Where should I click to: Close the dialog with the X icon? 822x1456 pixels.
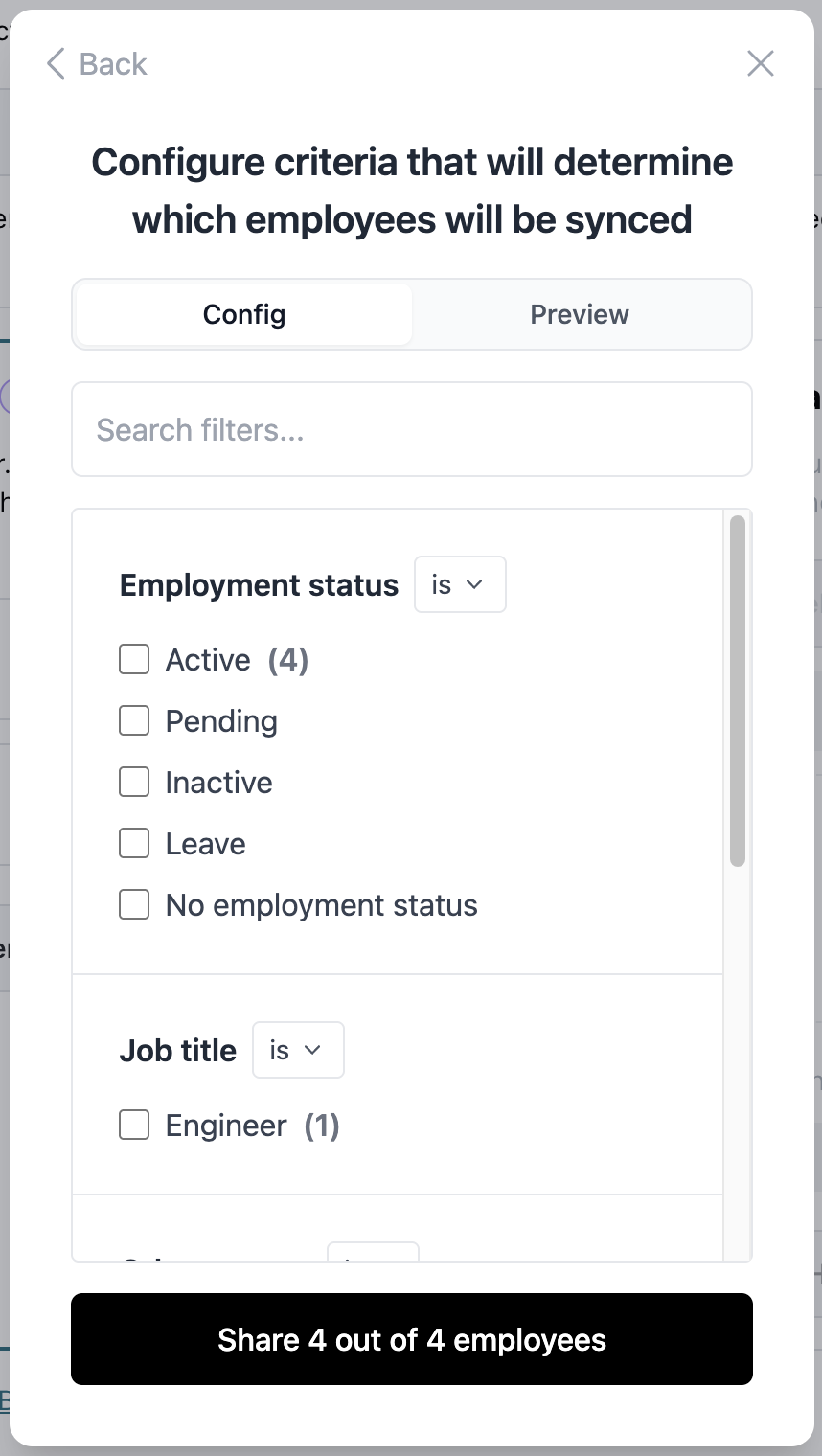point(760,64)
